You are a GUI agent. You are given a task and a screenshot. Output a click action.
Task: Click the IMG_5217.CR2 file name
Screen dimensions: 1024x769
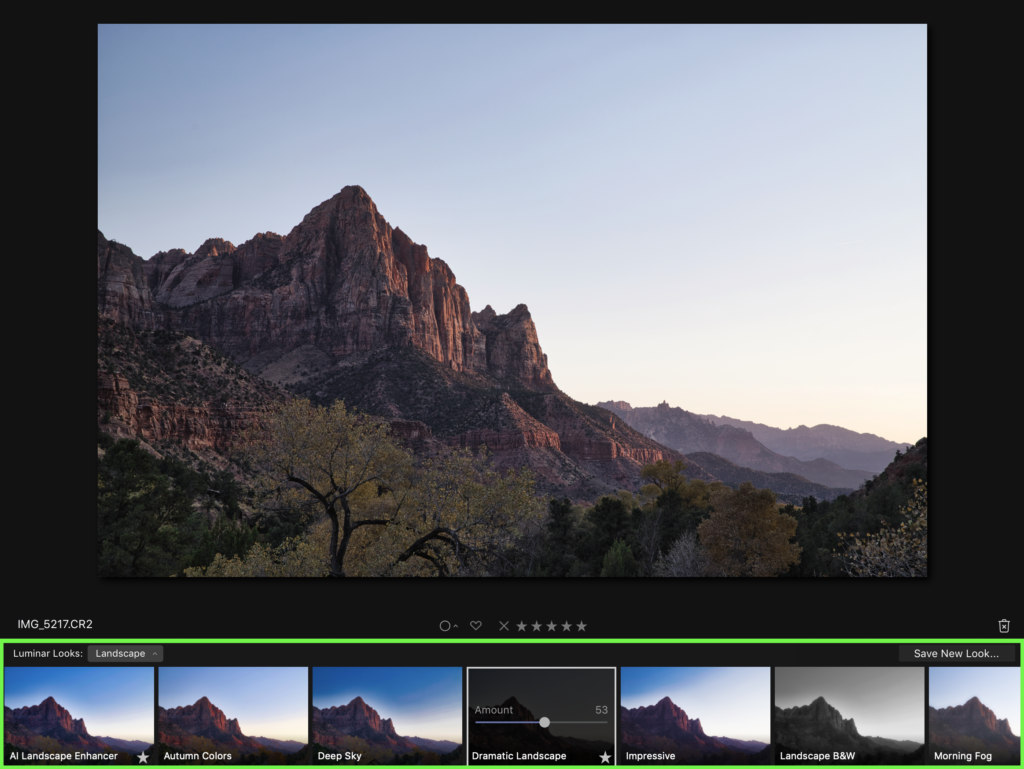click(55, 624)
